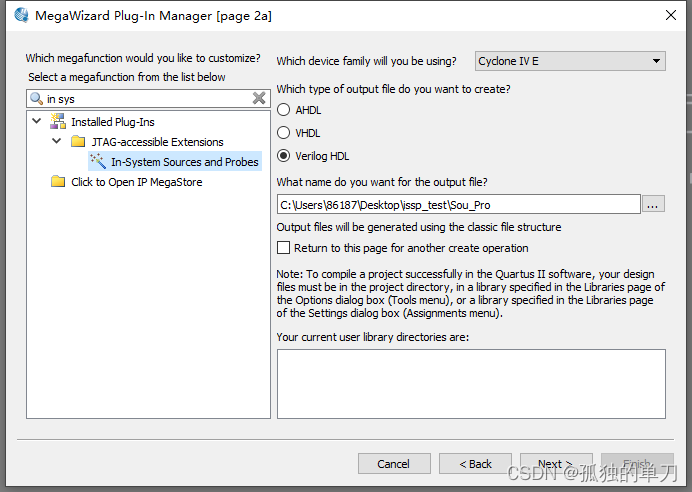Viewport: 692px width, 492px height.
Task: Select Click to Open IP MegaStore
Action: click(137, 182)
